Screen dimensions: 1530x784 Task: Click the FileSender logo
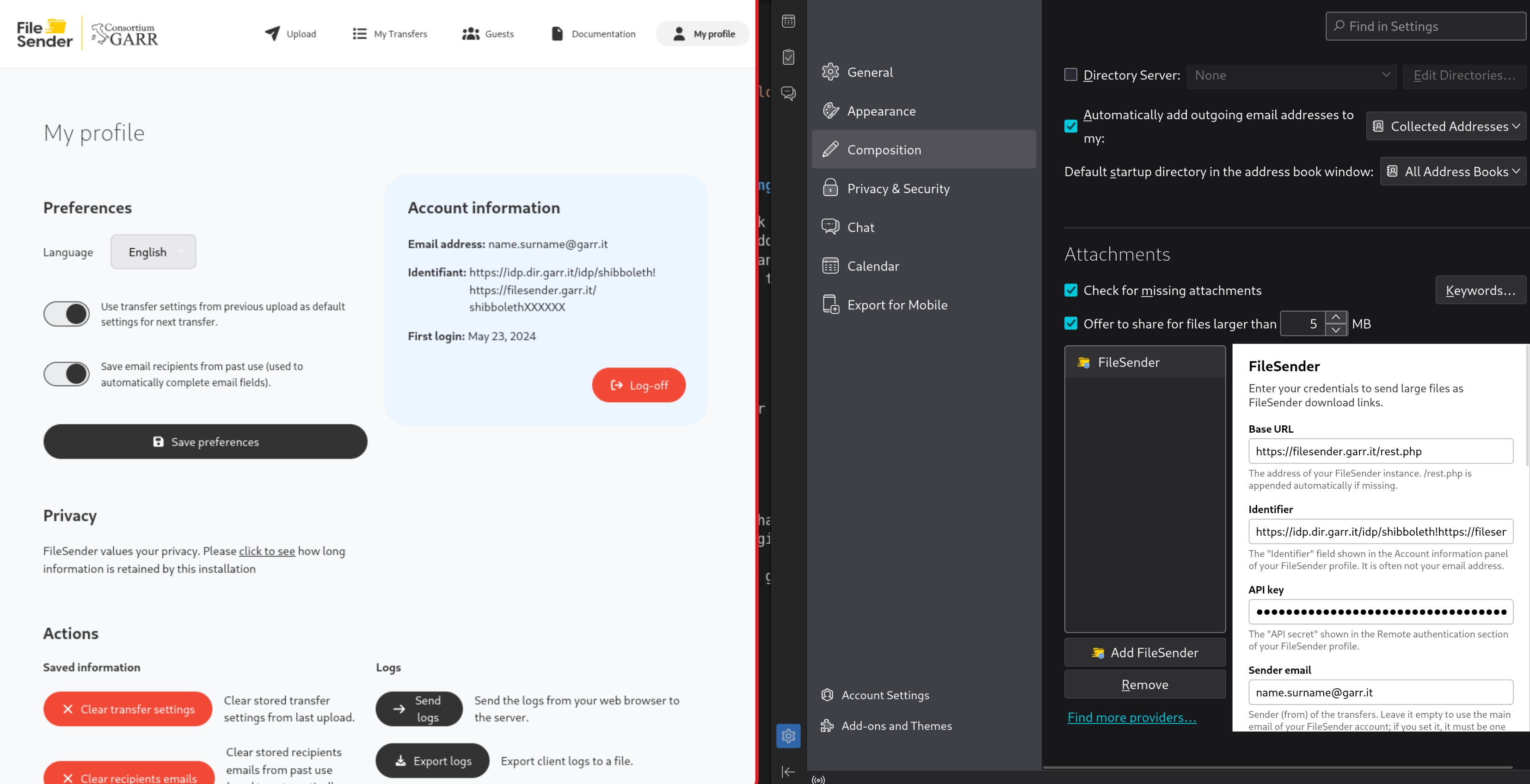click(x=44, y=33)
